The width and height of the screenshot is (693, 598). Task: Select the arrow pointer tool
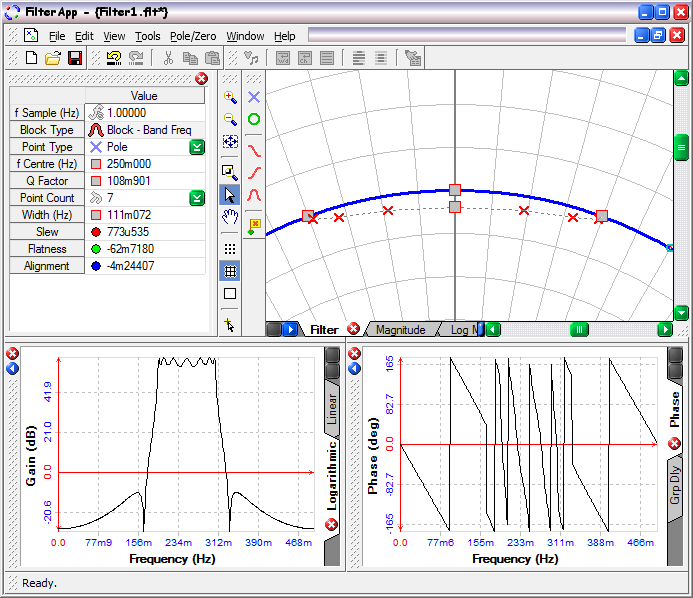coord(230,195)
